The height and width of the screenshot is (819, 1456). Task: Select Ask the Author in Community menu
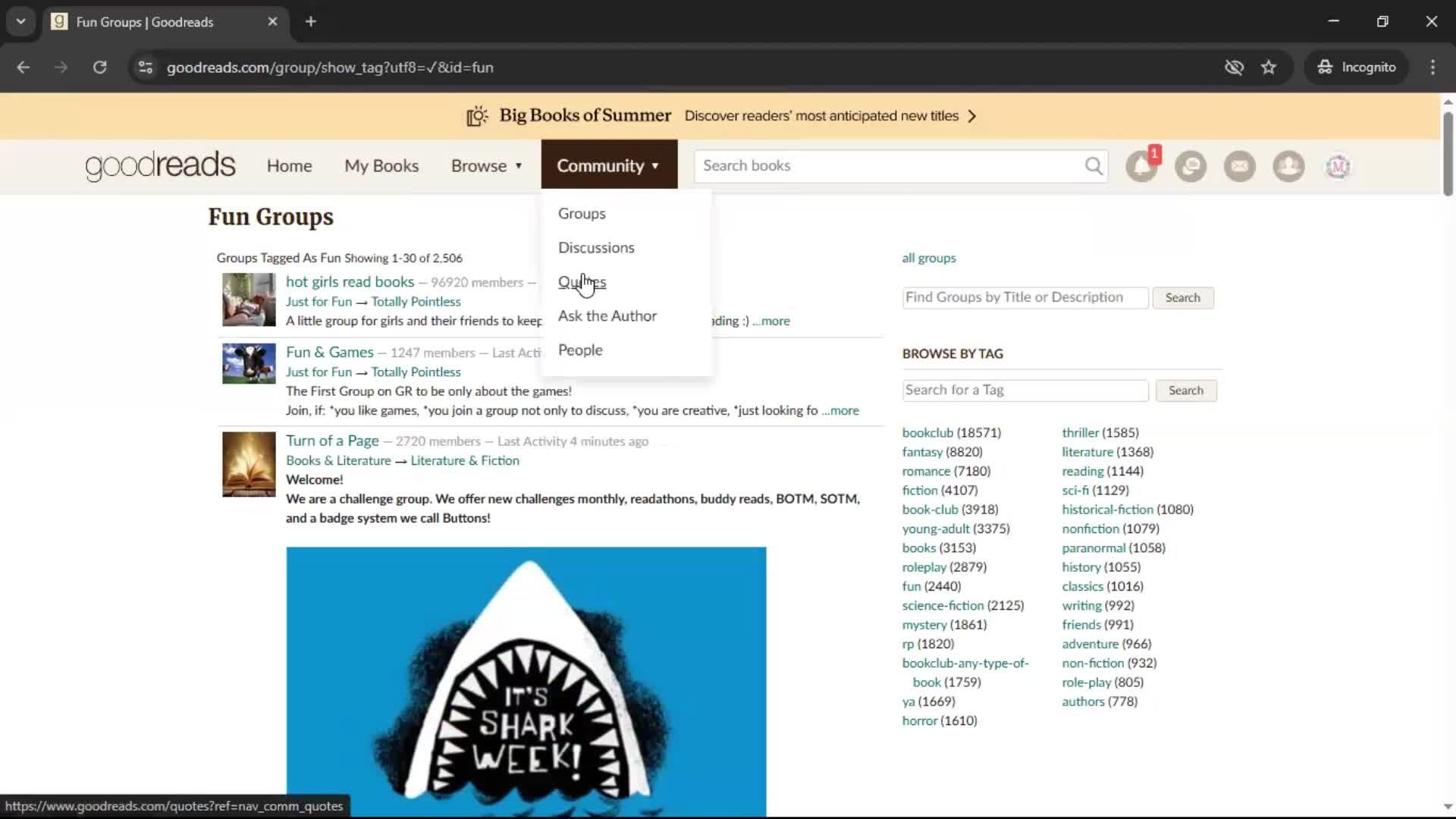point(607,316)
